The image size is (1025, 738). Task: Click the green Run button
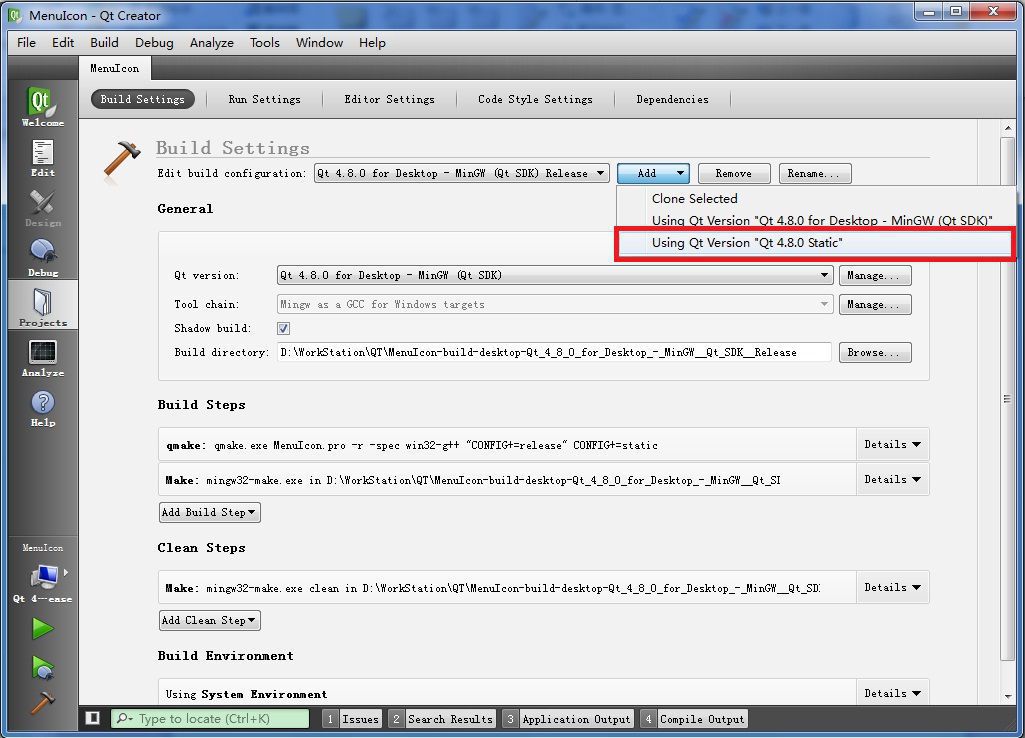click(42, 628)
